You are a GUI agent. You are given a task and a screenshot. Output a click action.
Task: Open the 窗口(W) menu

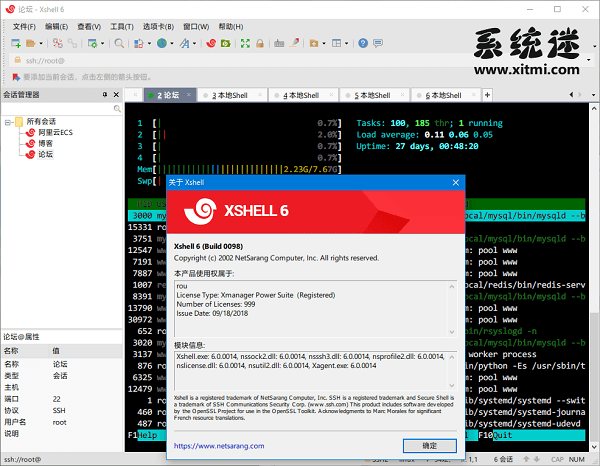(x=196, y=26)
